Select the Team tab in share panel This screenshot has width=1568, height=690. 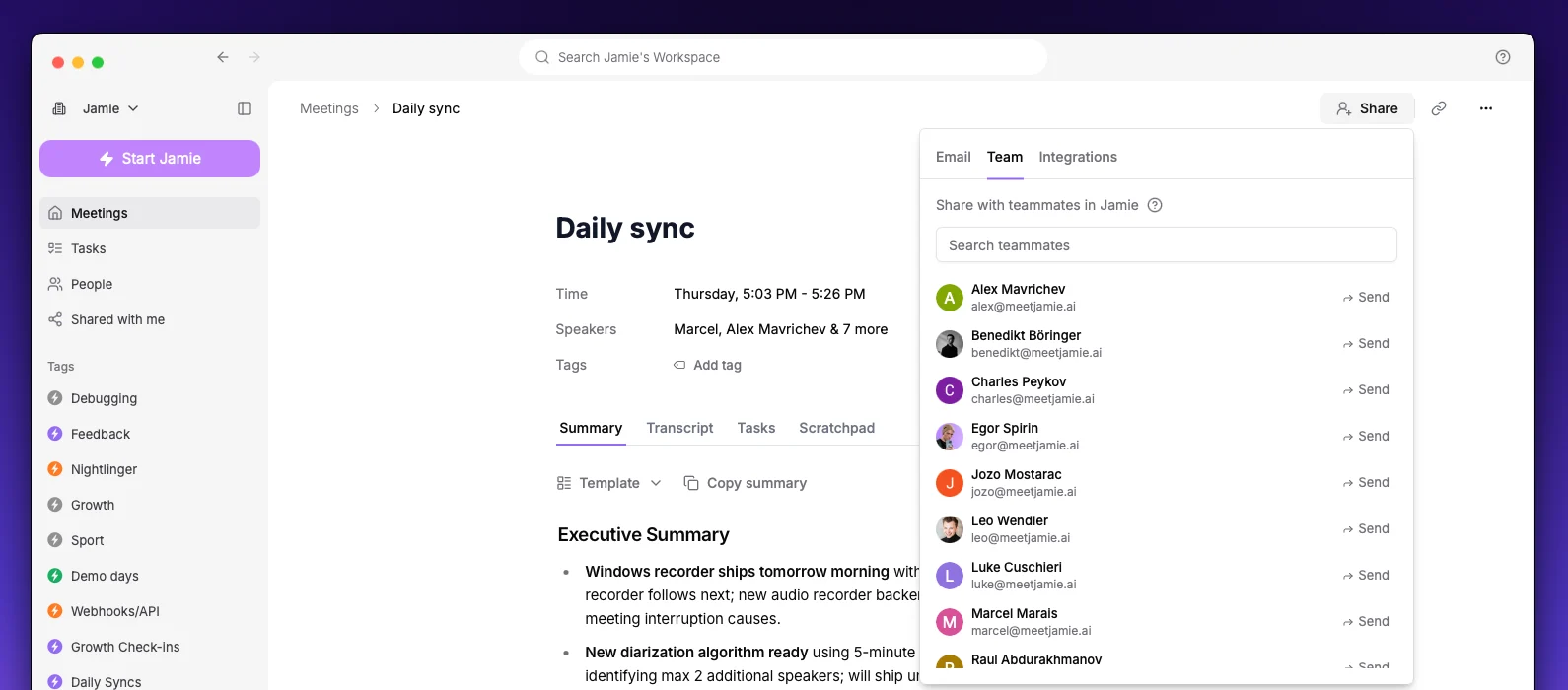tap(1005, 157)
